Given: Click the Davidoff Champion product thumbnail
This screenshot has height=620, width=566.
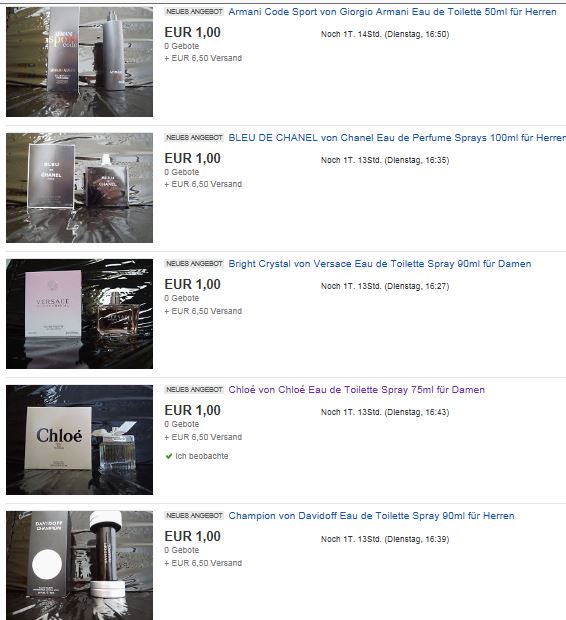Looking at the screenshot, I should (80, 565).
